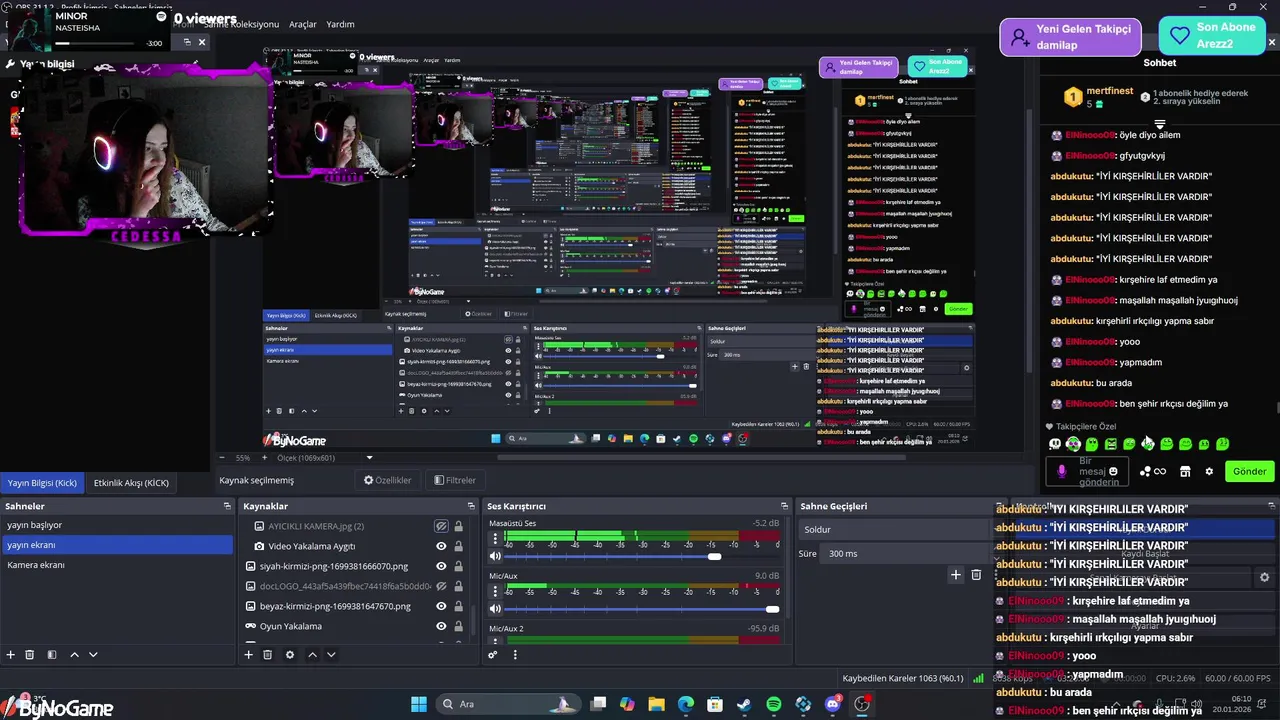Open emoji picker in chat message box
1280x720 pixels.
pos(1113,472)
